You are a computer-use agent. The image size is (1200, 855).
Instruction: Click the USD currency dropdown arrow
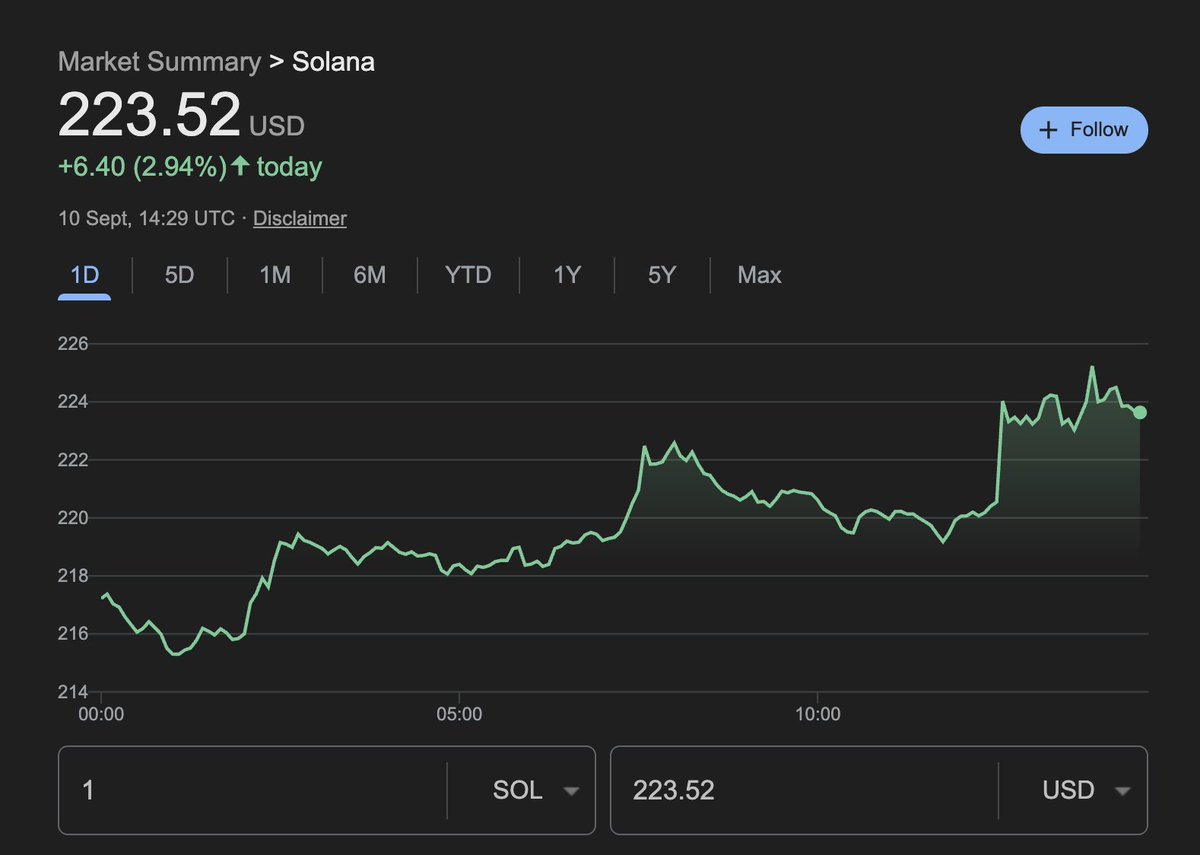click(1122, 790)
